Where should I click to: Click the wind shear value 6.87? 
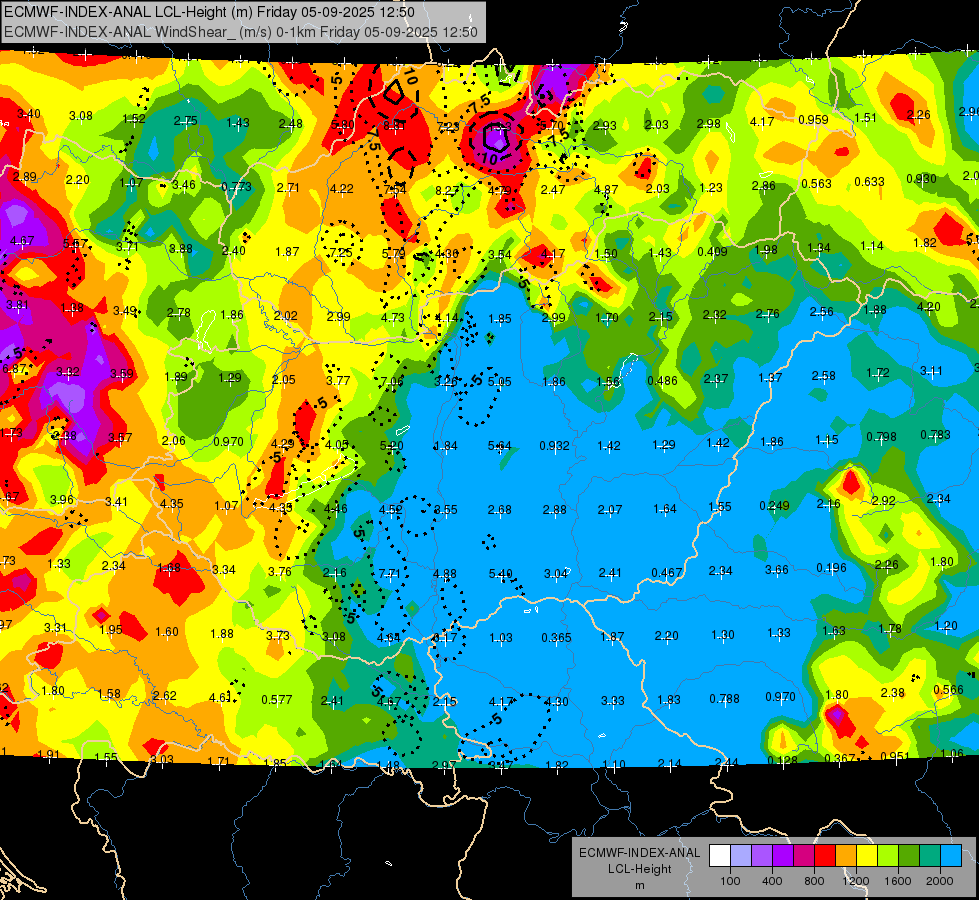tap(14, 368)
